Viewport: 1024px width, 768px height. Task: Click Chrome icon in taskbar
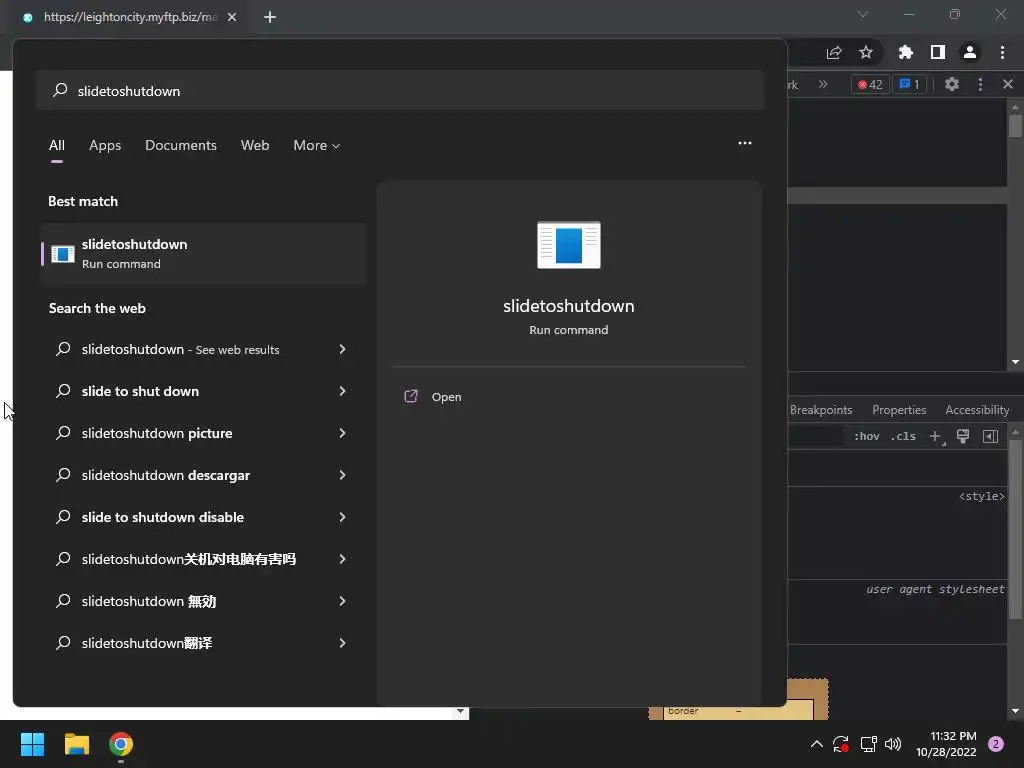pyautogui.click(x=121, y=744)
